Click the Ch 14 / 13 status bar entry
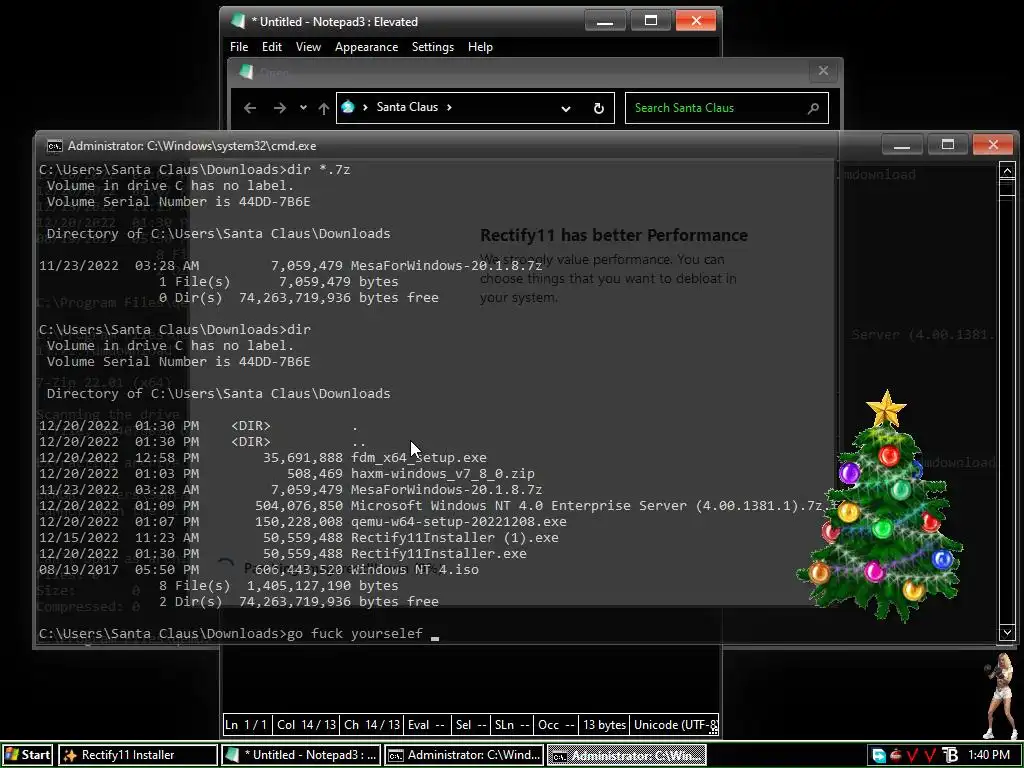This screenshot has width=1024, height=768. [372, 725]
